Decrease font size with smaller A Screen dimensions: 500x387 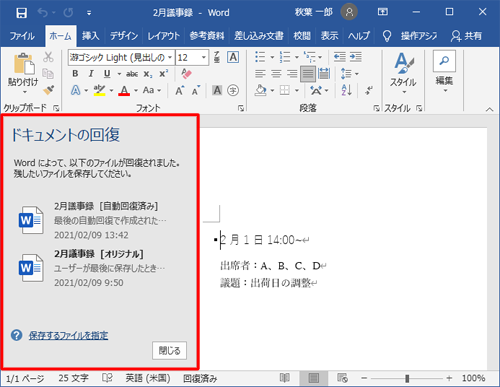(196, 90)
